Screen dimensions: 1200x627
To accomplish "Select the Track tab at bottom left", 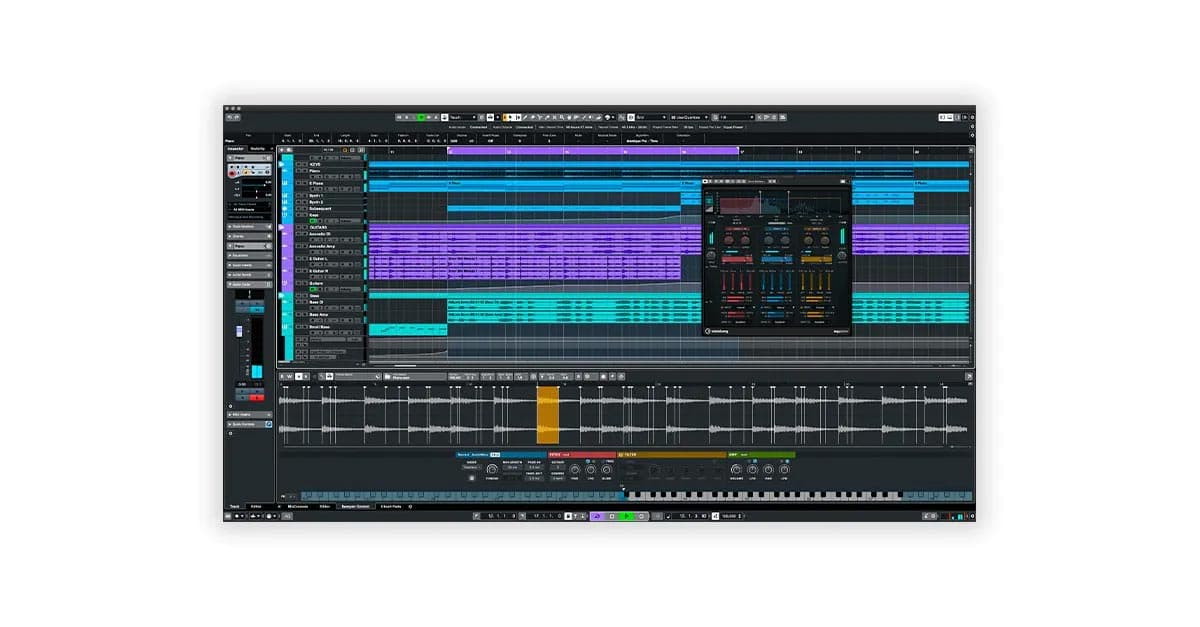I will click(234, 507).
